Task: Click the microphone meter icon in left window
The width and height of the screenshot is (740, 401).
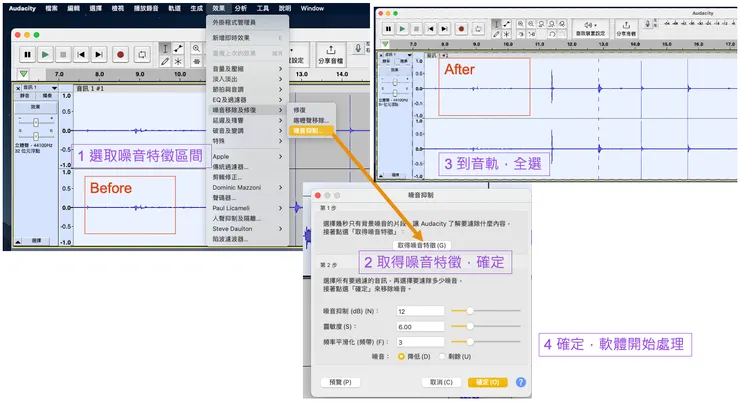Action: click(x=358, y=48)
